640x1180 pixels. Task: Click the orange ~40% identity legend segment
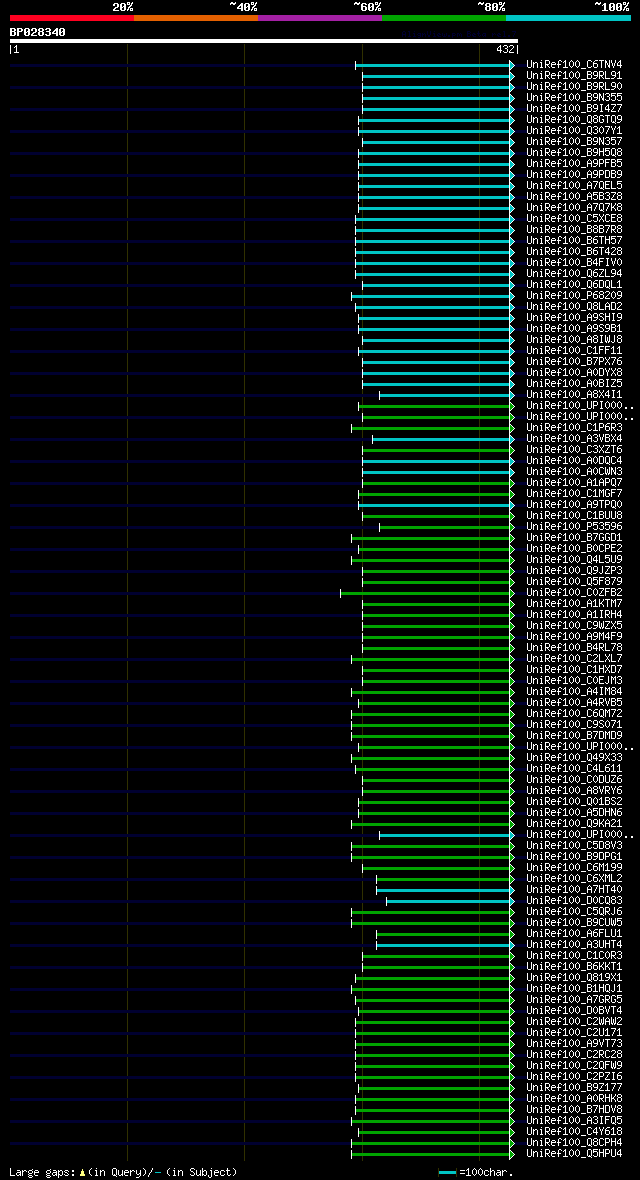pos(196,17)
